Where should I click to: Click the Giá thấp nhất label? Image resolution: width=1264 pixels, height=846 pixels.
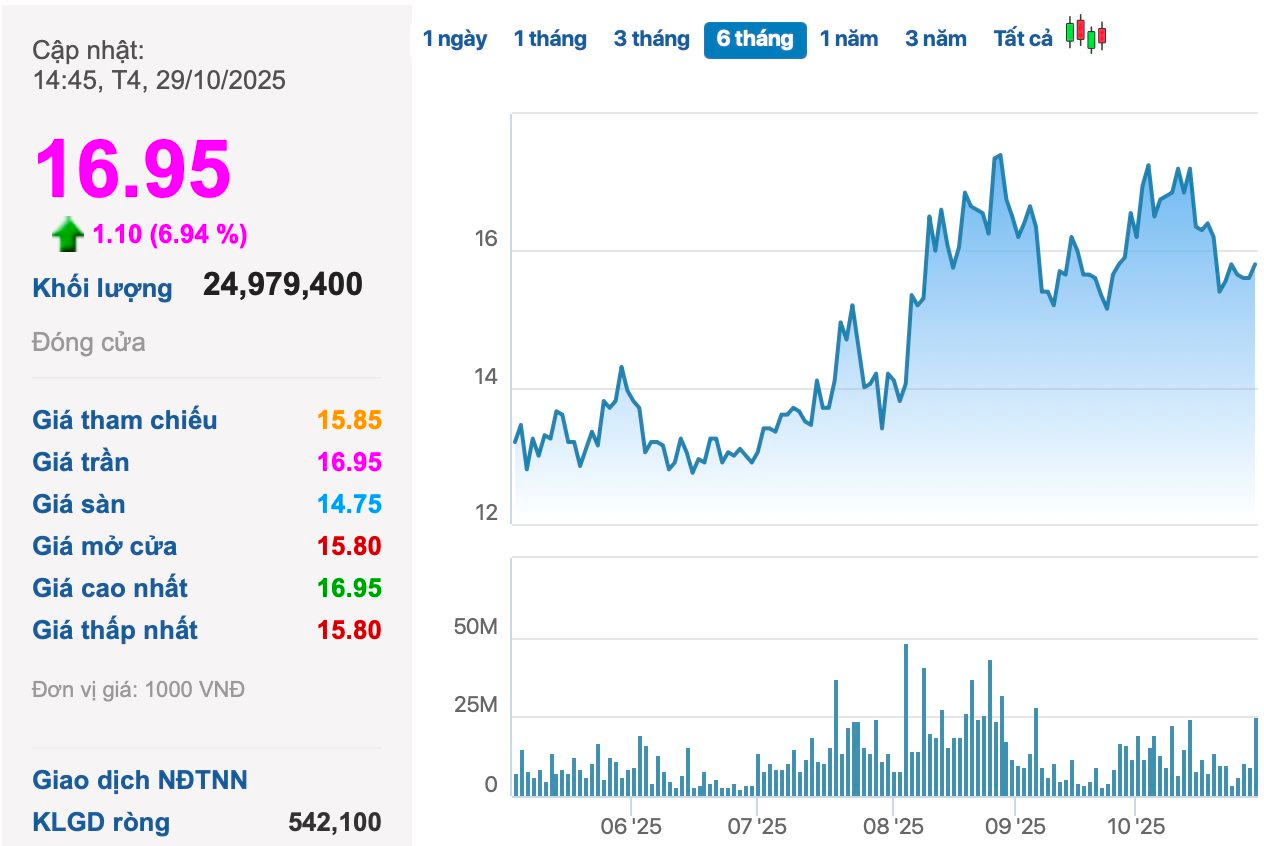115,630
